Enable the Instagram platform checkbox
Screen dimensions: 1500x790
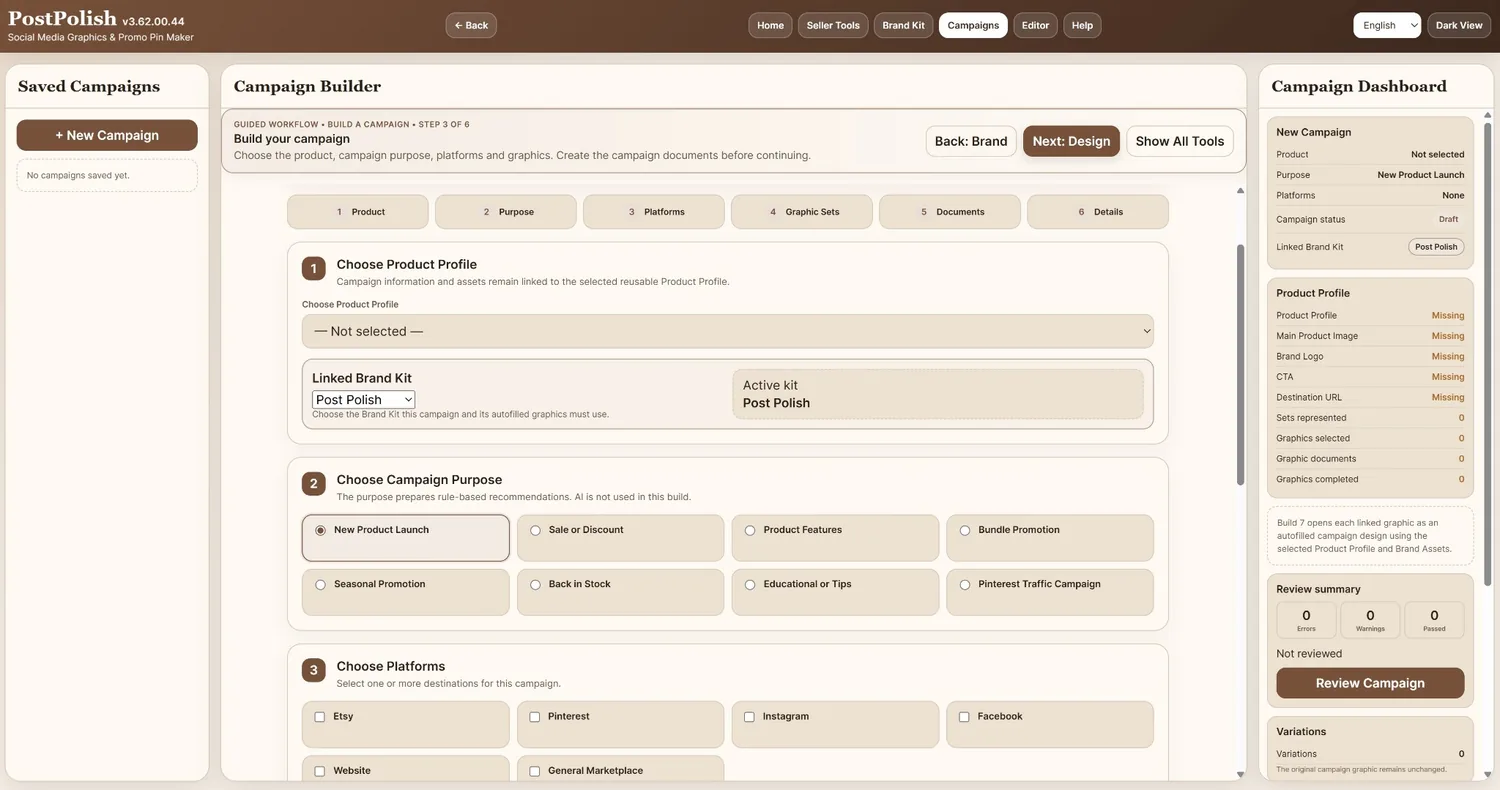[x=749, y=717]
